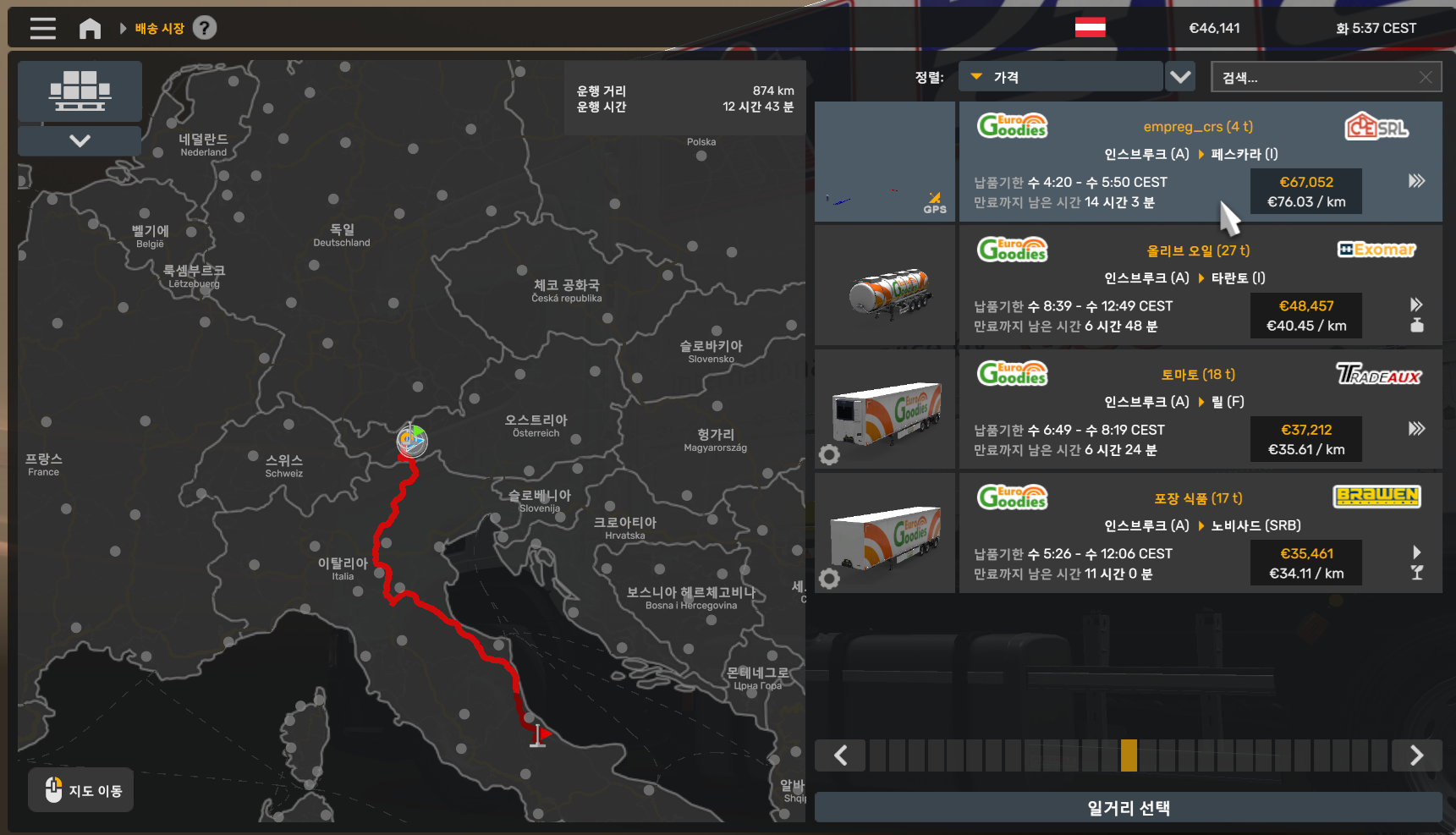Screen dimensions: 1456x835
Task: Click Euro Goodies logo on 포장 식품 job
Action: pos(1013,497)
